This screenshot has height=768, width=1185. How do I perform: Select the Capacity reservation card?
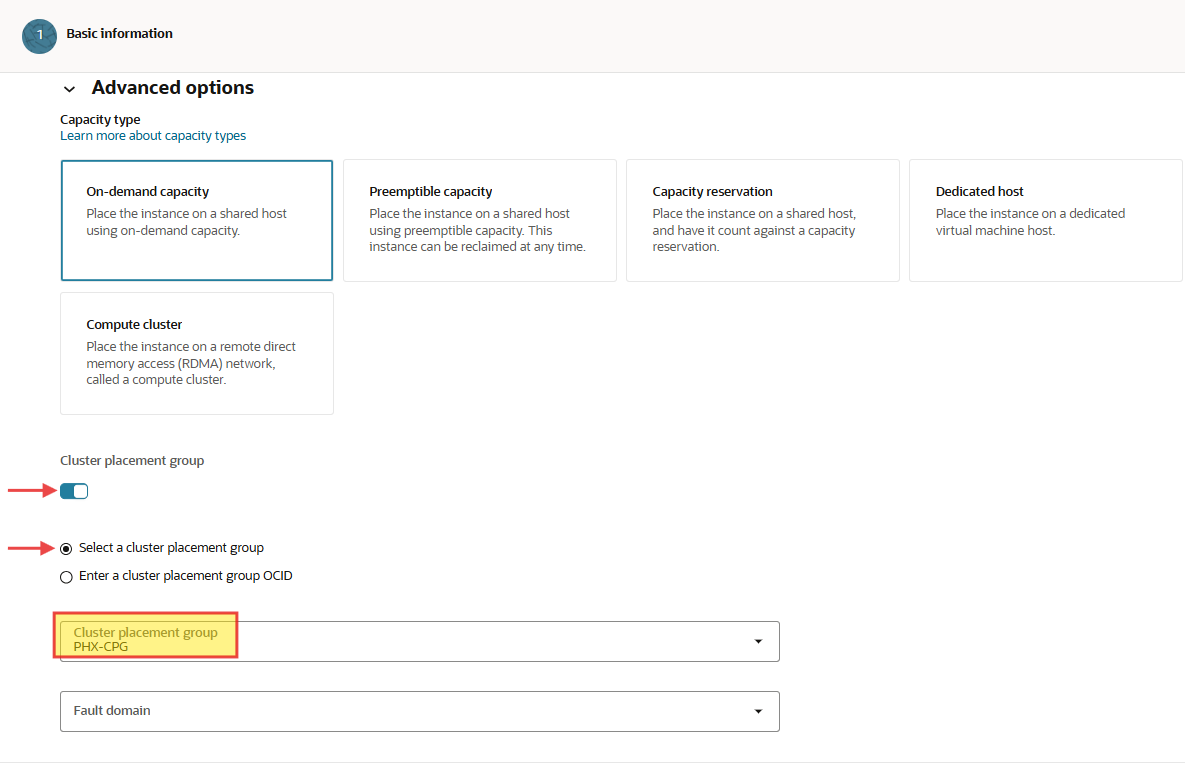pyautogui.click(x=763, y=221)
